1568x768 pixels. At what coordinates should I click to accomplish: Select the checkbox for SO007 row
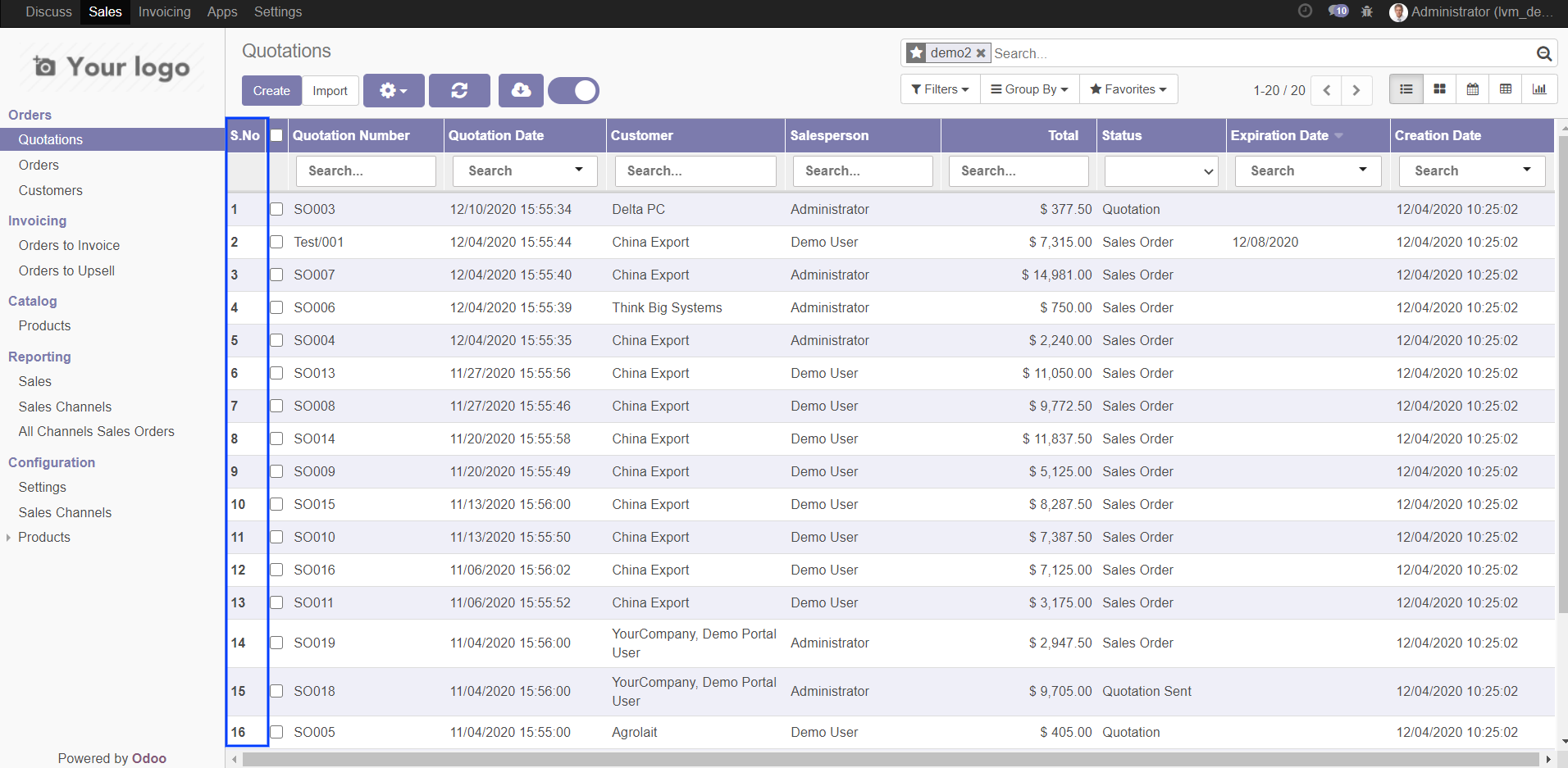click(x=277, y=275)
